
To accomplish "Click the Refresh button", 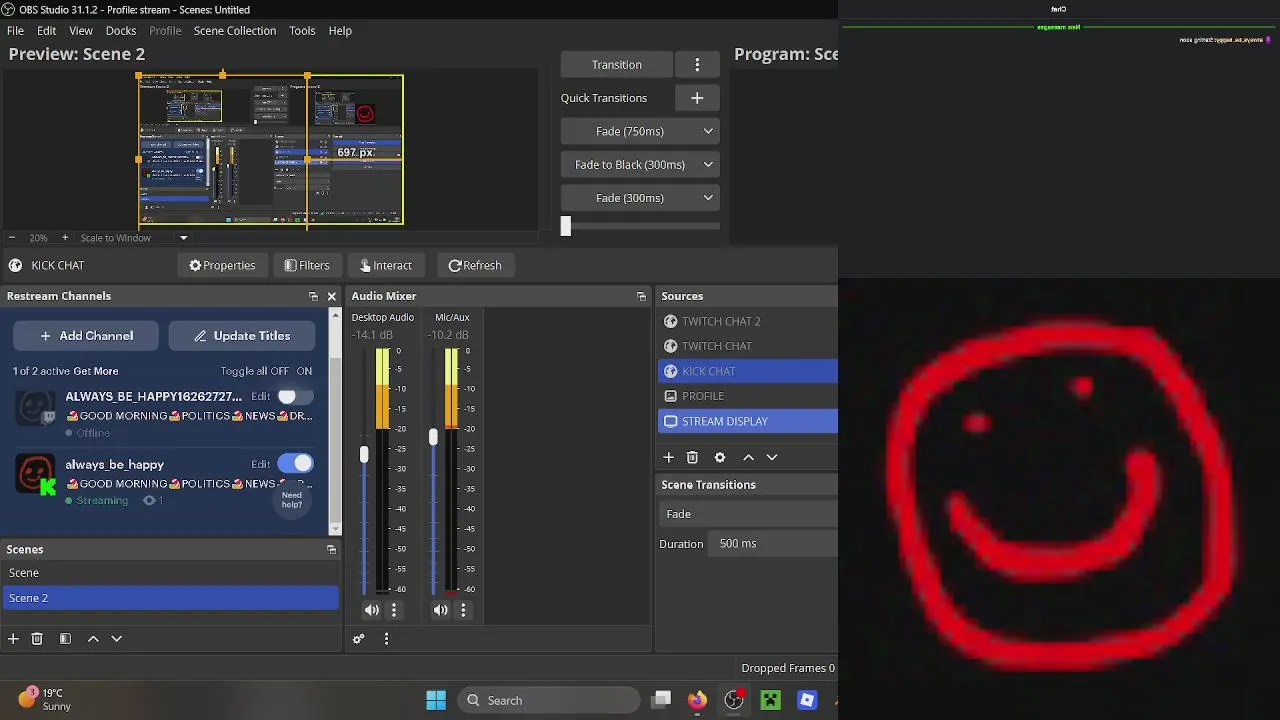I will (x=474, y=266).
